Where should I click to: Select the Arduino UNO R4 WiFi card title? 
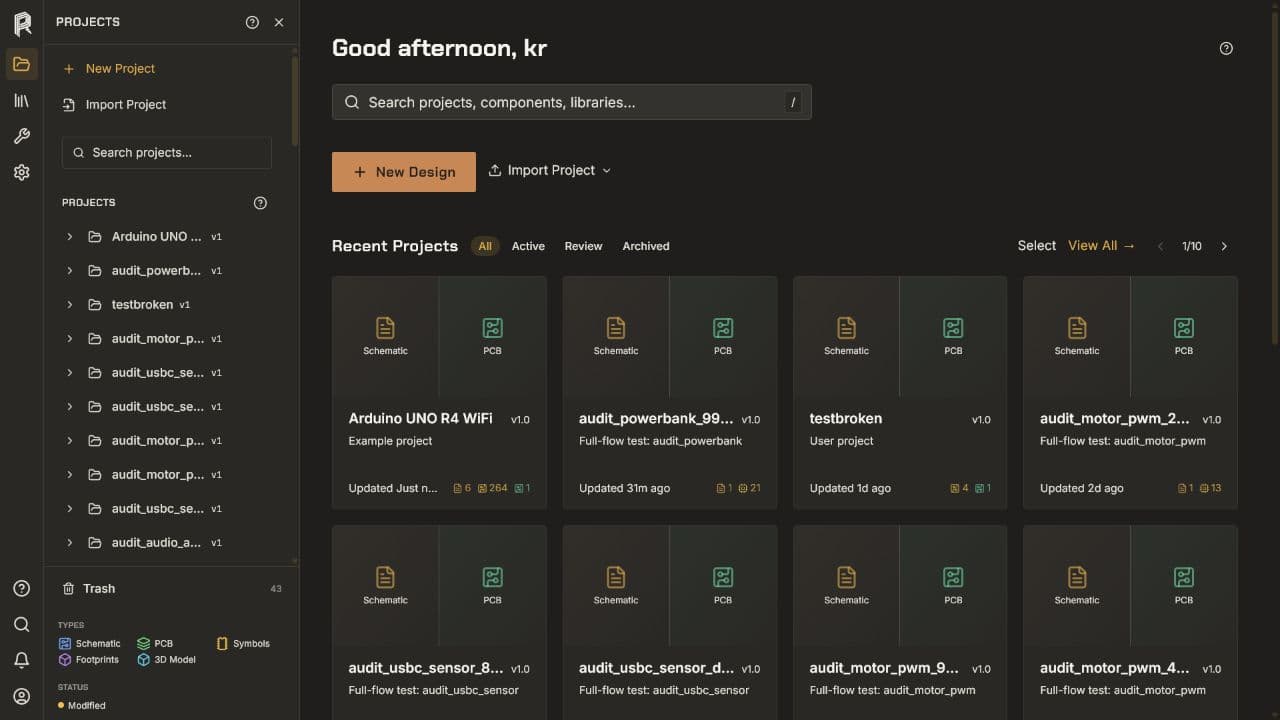421,419
